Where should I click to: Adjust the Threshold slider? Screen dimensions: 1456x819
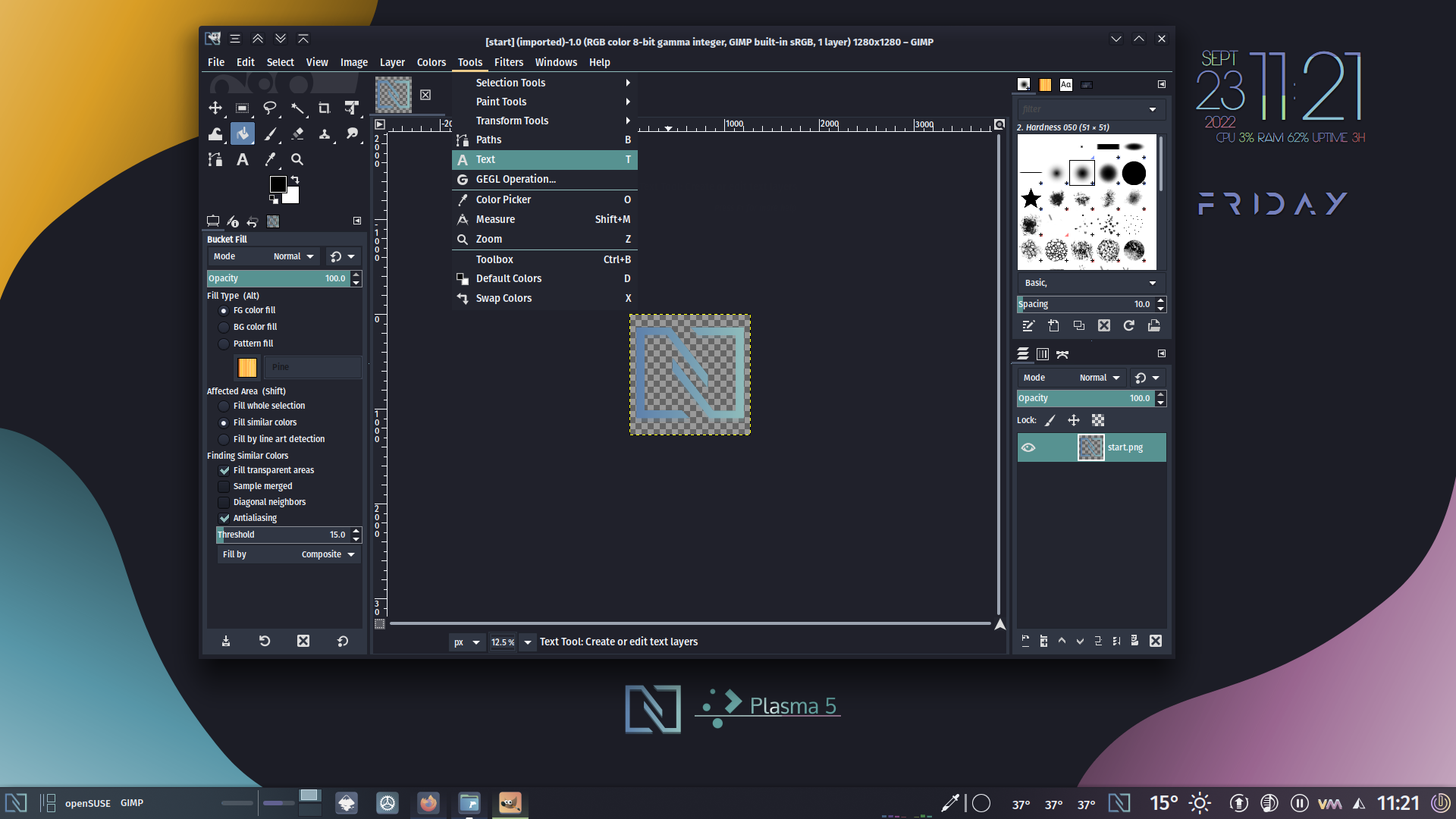(x=283, y=535)
